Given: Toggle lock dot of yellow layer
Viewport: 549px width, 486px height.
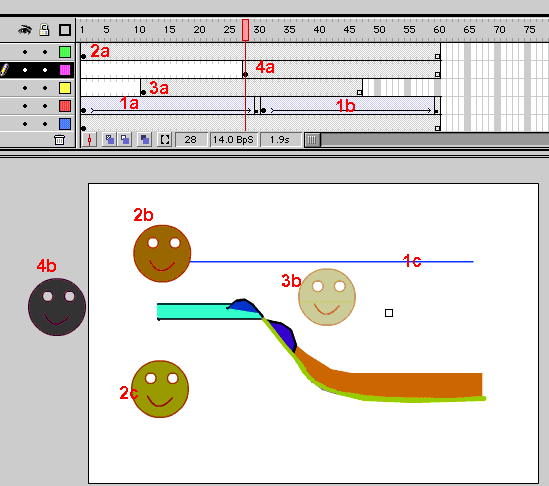Looking at the screenshot, I should [45, 88].
